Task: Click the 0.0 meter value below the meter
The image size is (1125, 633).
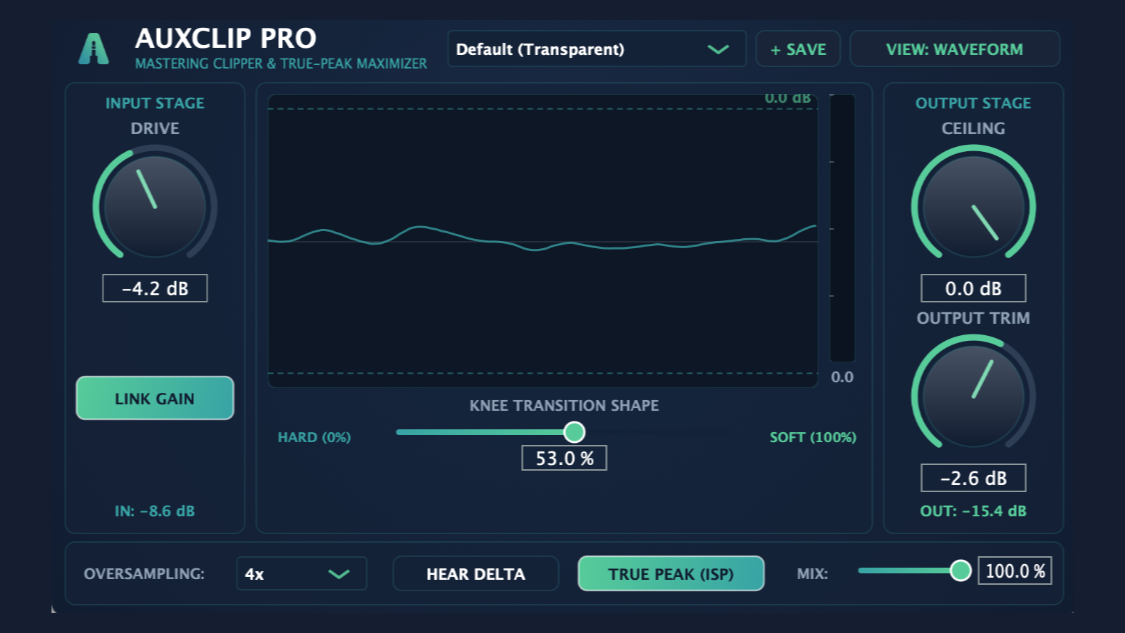Action: point(842,377)
